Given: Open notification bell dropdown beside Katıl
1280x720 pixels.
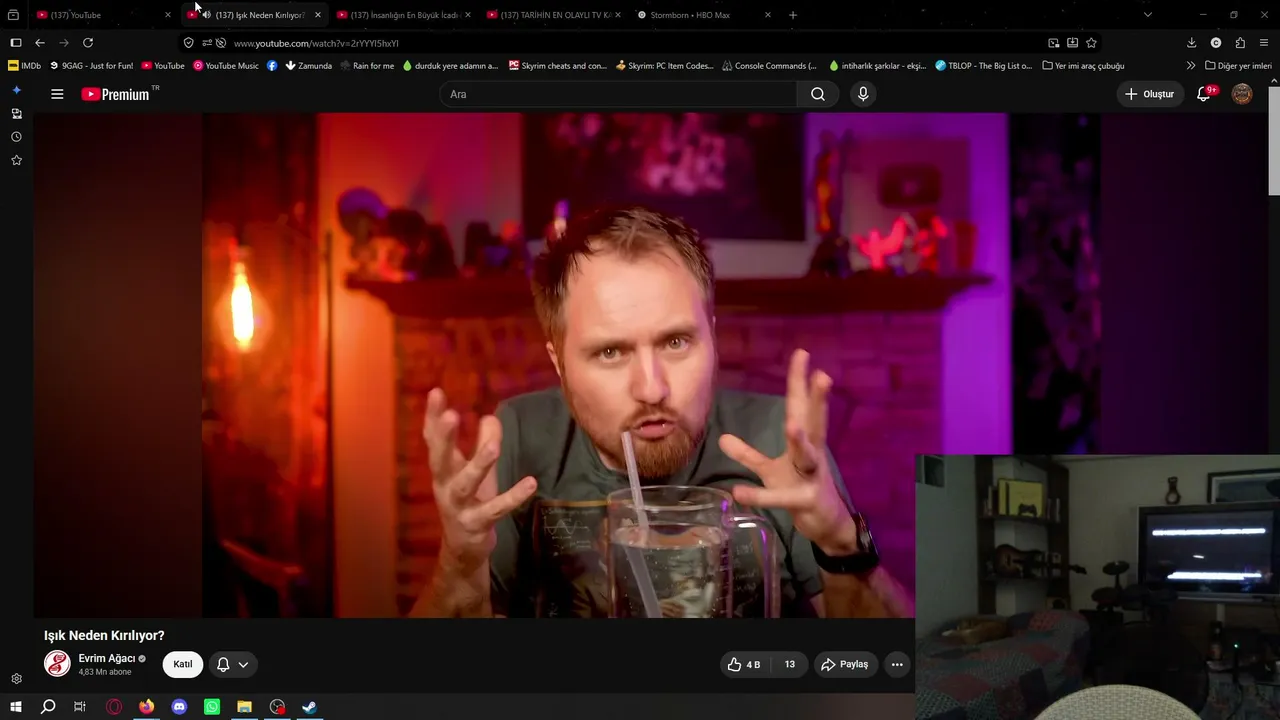Looking at the screenshot, I should click(x=233, y=664).
